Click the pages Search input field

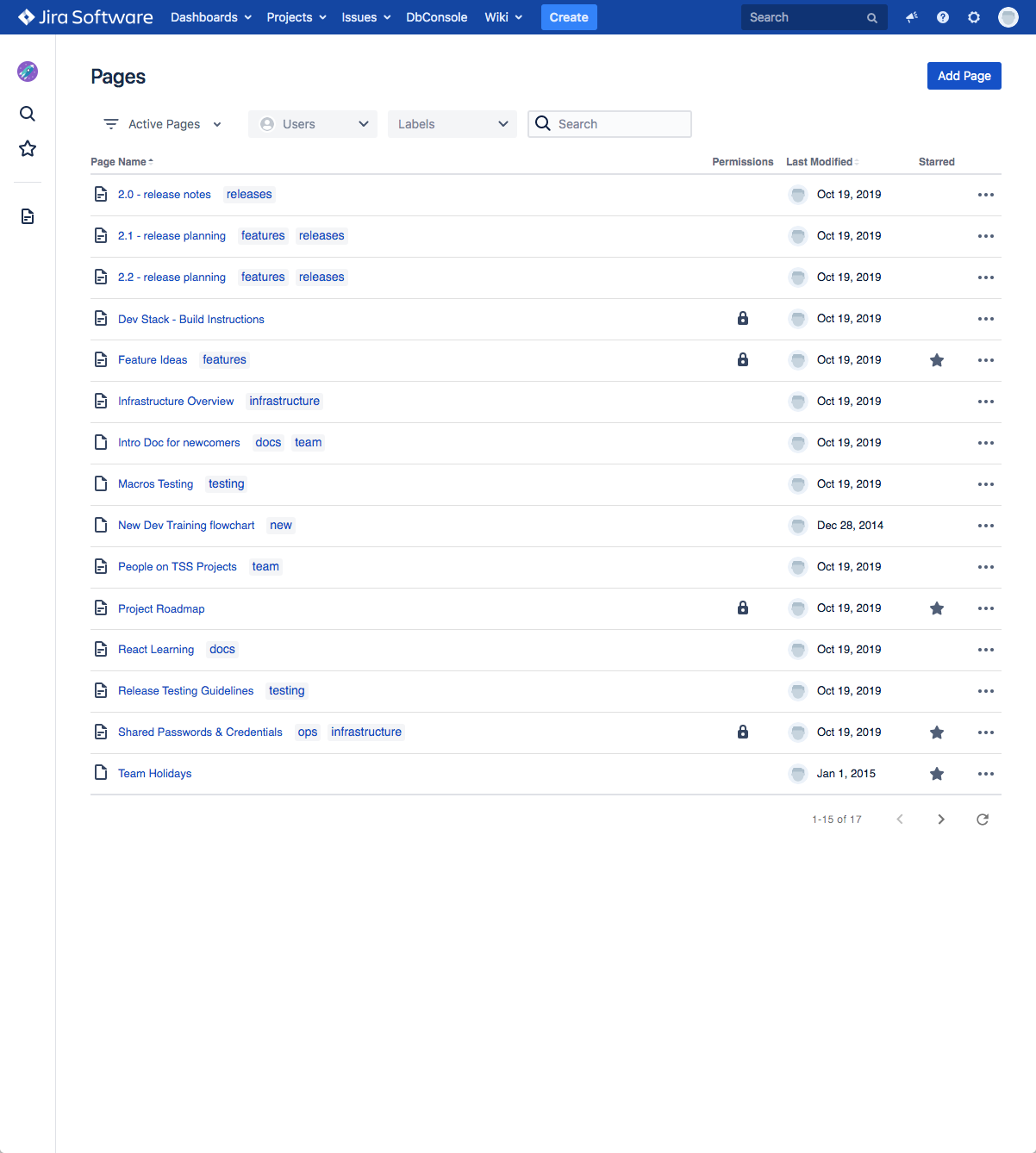click(621, 124)
